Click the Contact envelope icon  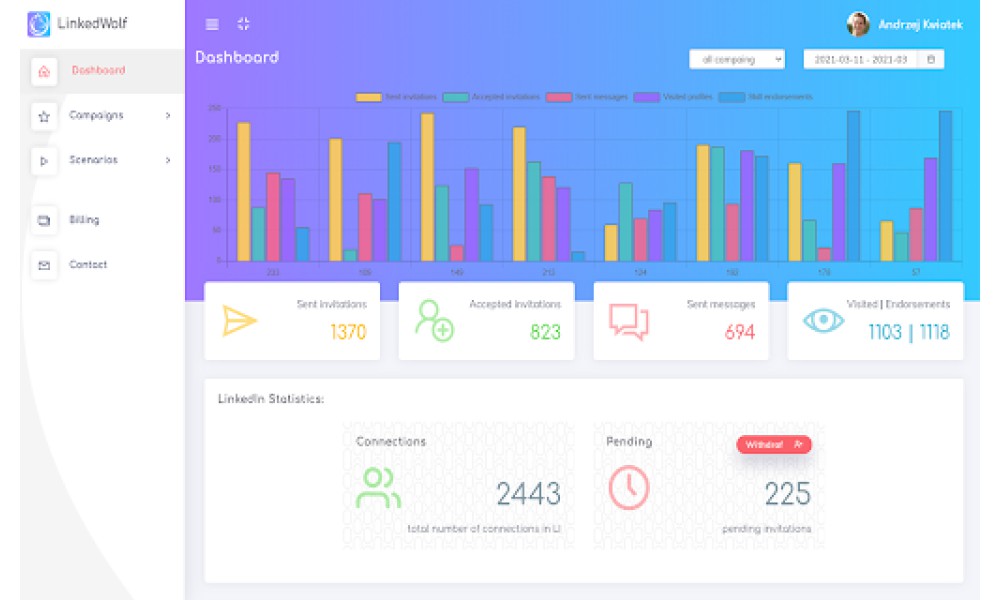pyautogui.click(x=44, y=265)
